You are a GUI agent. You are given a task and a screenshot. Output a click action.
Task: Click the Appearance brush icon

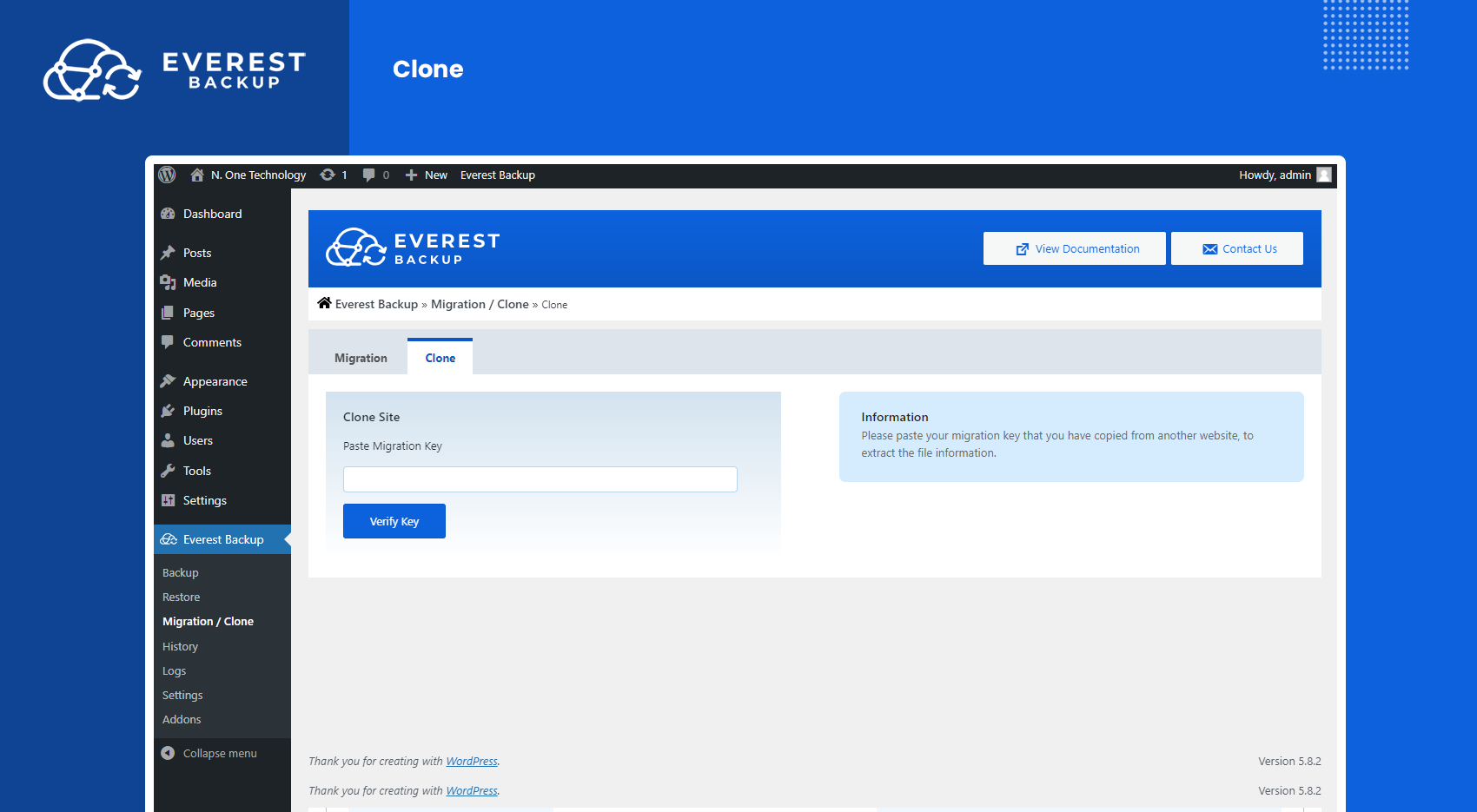168,381
